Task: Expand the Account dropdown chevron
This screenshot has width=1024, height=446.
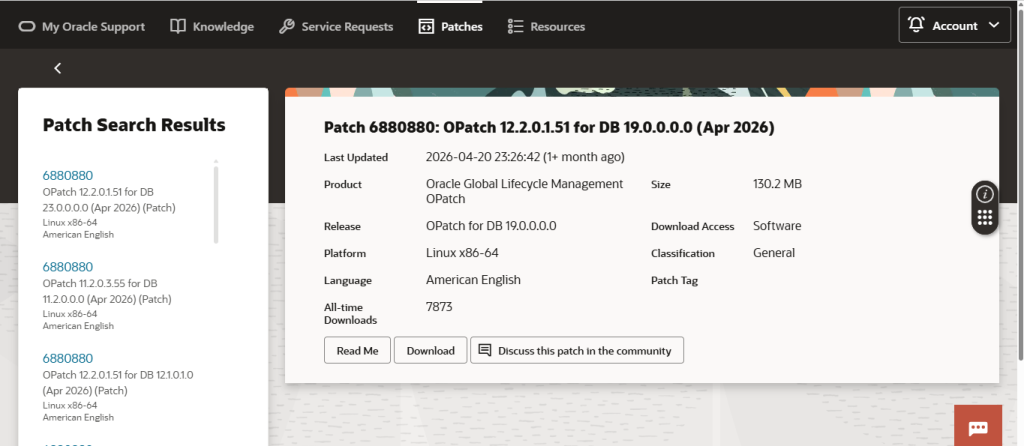Action: coord(994,25)
